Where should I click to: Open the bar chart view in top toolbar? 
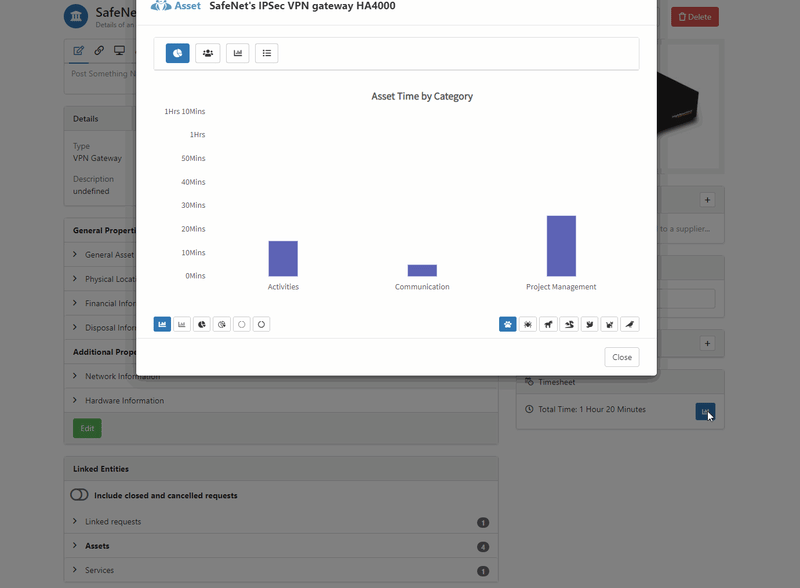238,53
